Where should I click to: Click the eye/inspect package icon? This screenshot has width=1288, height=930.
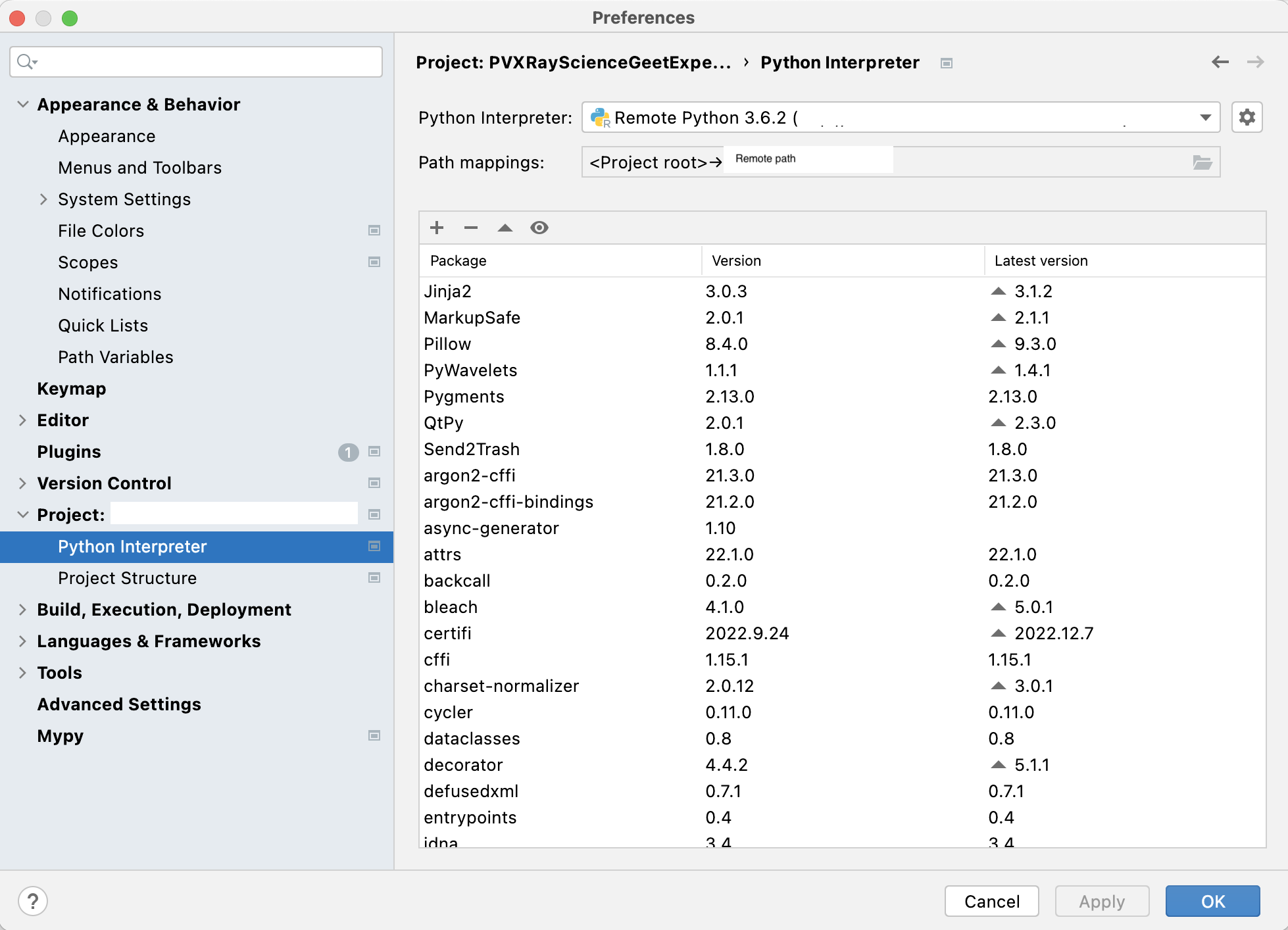540,228
